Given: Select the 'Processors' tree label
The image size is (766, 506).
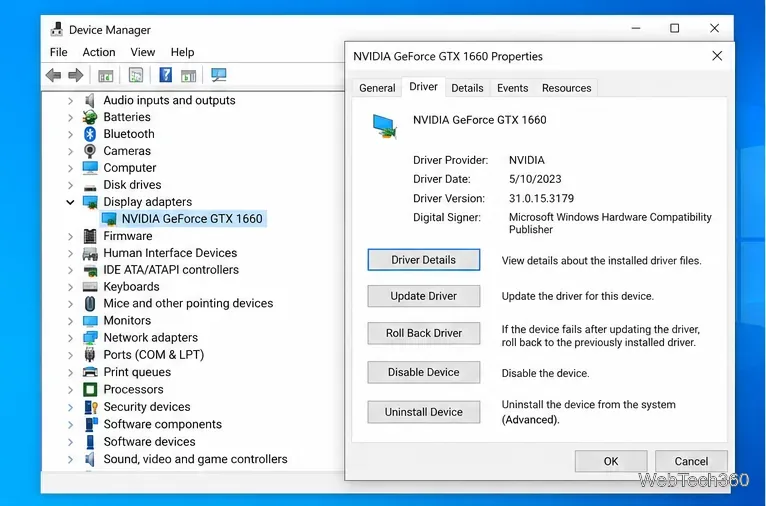Looking at the screenshot, I should click(133, 389).
